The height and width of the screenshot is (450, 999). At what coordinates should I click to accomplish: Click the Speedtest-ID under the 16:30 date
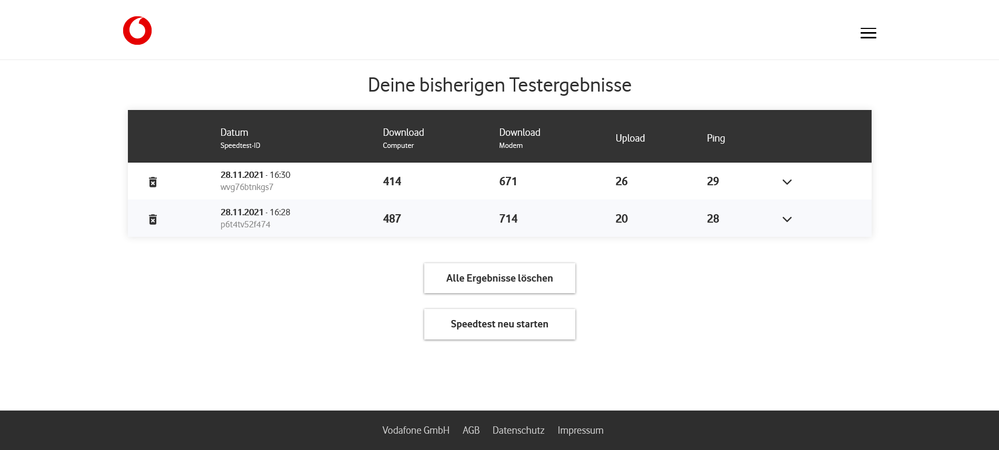coord(247,187)
